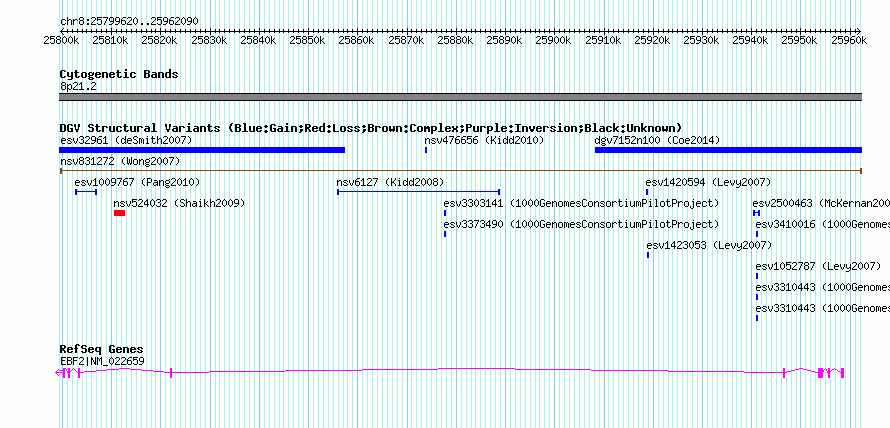Image resolution: width=890 pixels, height=428 pixels.
Task: Click the blue esv32961 gain bar
Action: click(202, 150)
